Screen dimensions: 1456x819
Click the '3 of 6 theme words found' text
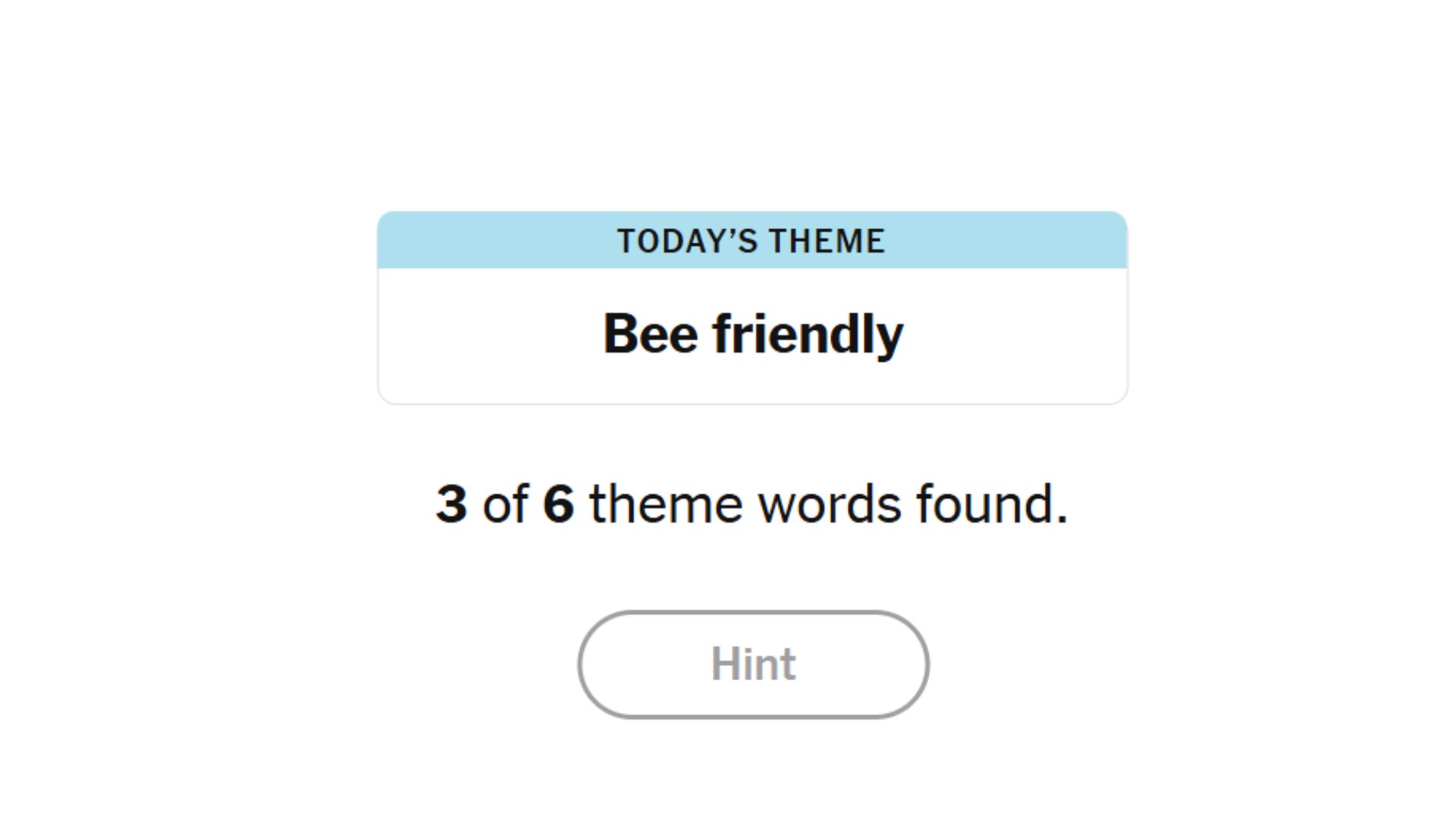[x=754, y=502]
